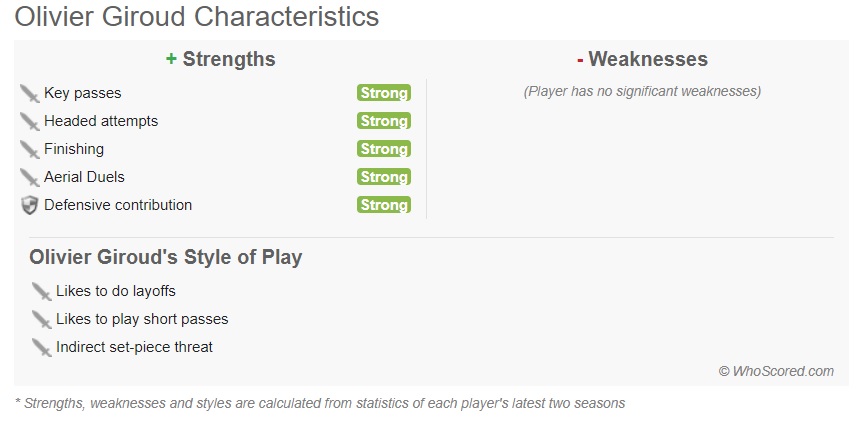Click the WhoScored.com copyright text

pos(776,371)
